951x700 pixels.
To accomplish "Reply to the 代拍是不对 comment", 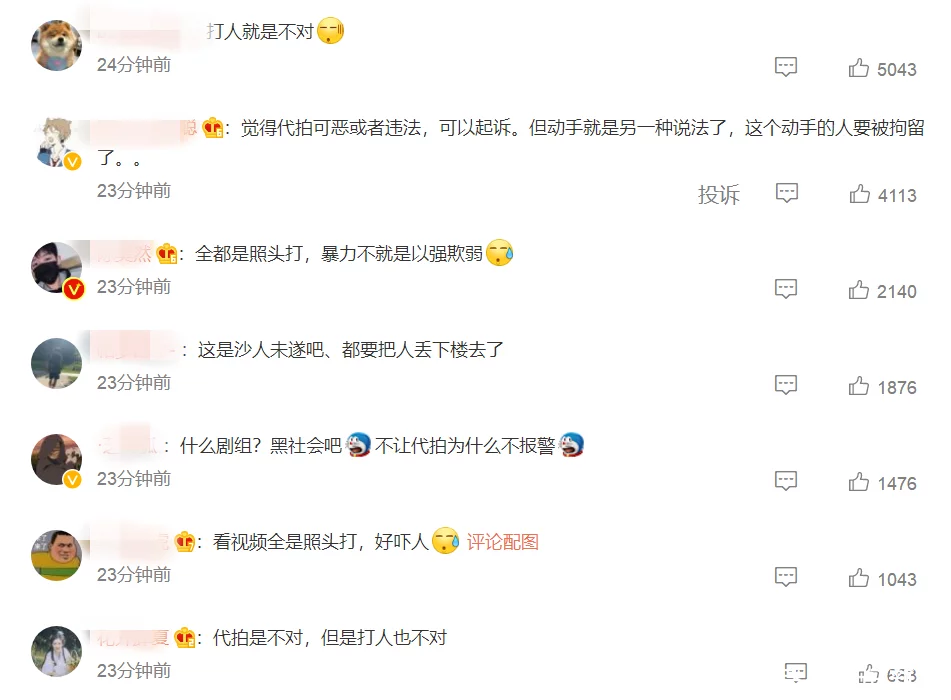I will click(x=796, y=672).
